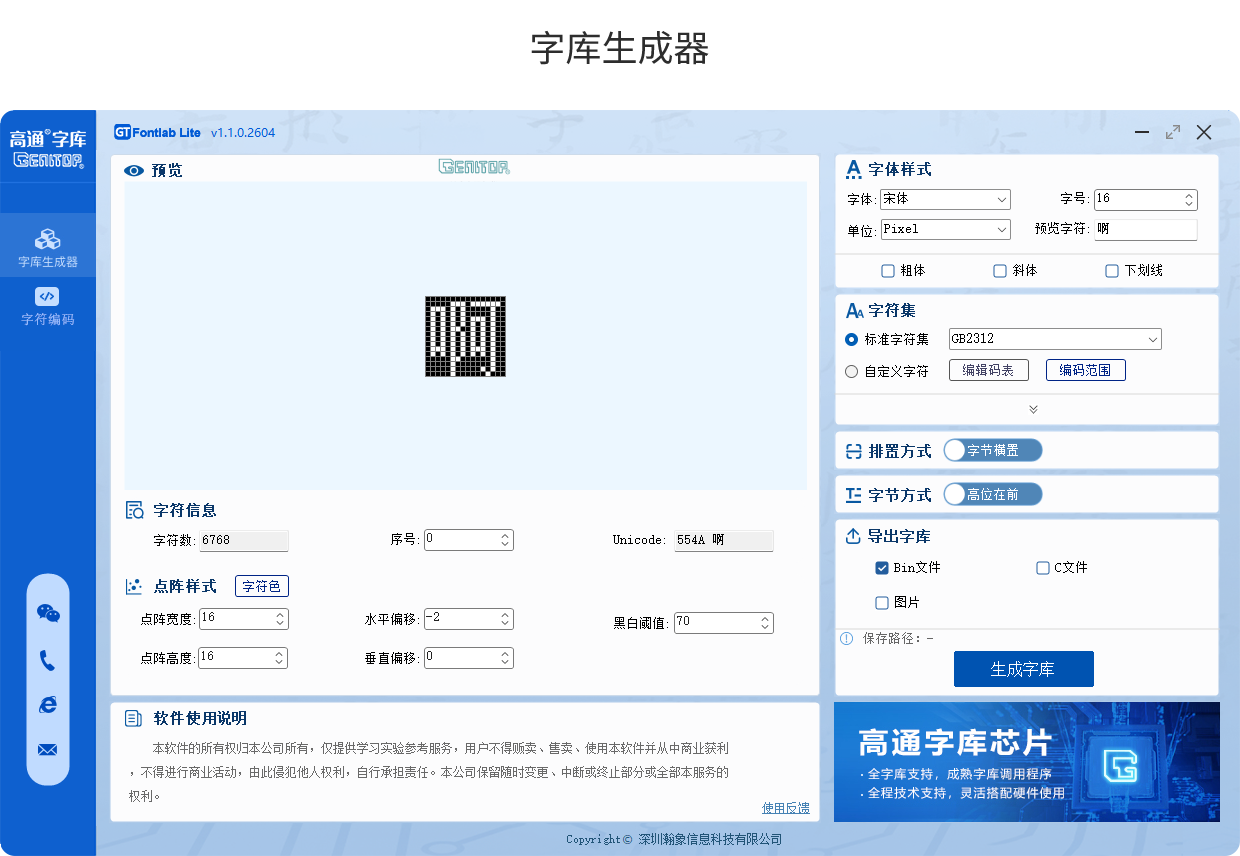Click the 生成字库 button
The image size is (1240, 856).
click(x=1023, y=669)
